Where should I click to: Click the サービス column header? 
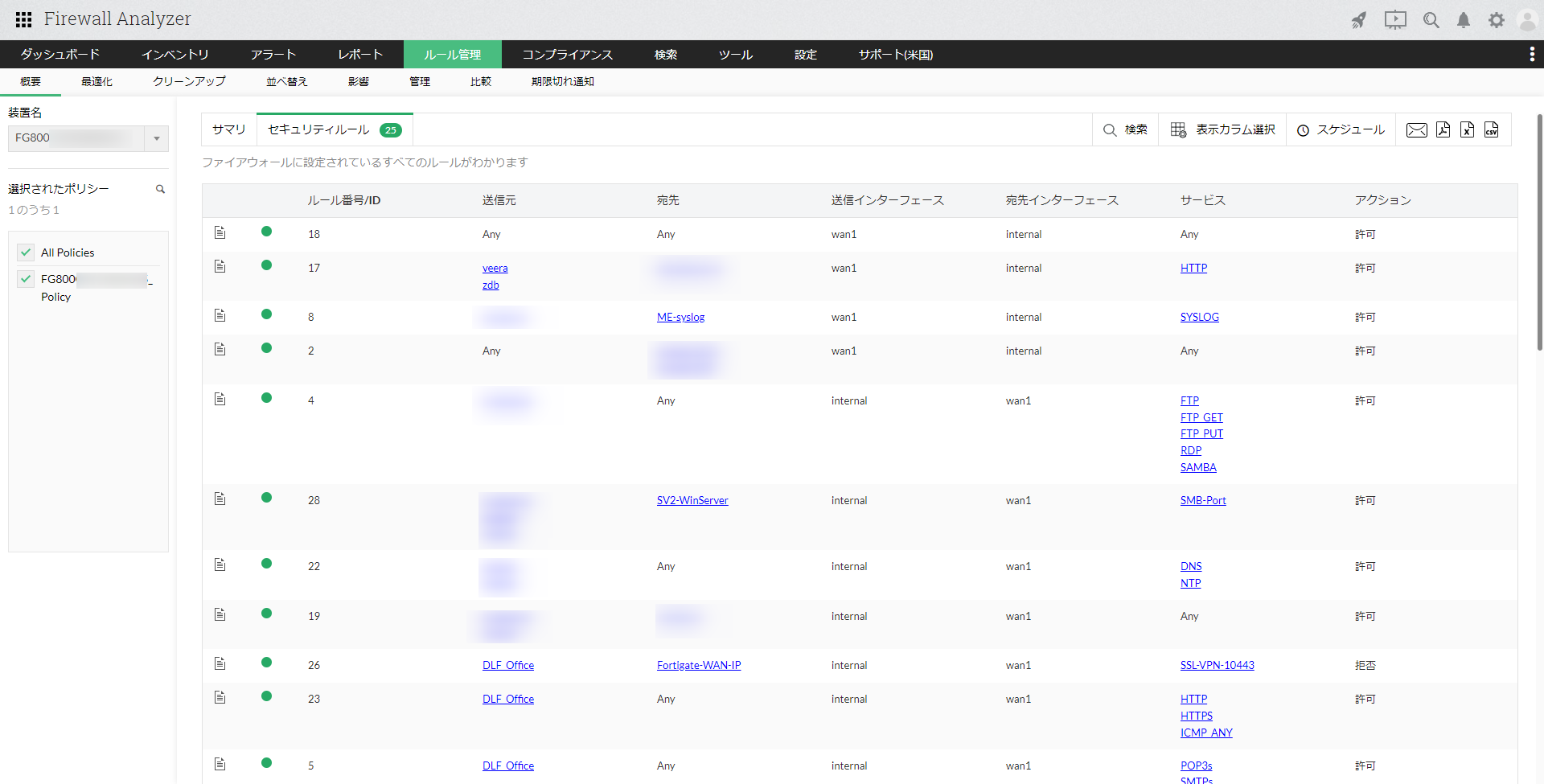[x=1203, y=200]
